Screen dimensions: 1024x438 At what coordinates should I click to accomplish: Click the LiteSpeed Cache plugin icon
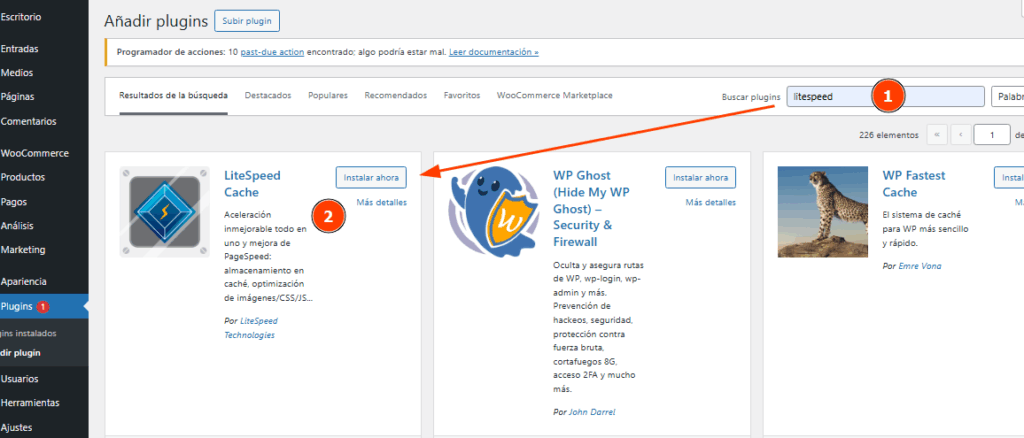click(x=165, y=211)
